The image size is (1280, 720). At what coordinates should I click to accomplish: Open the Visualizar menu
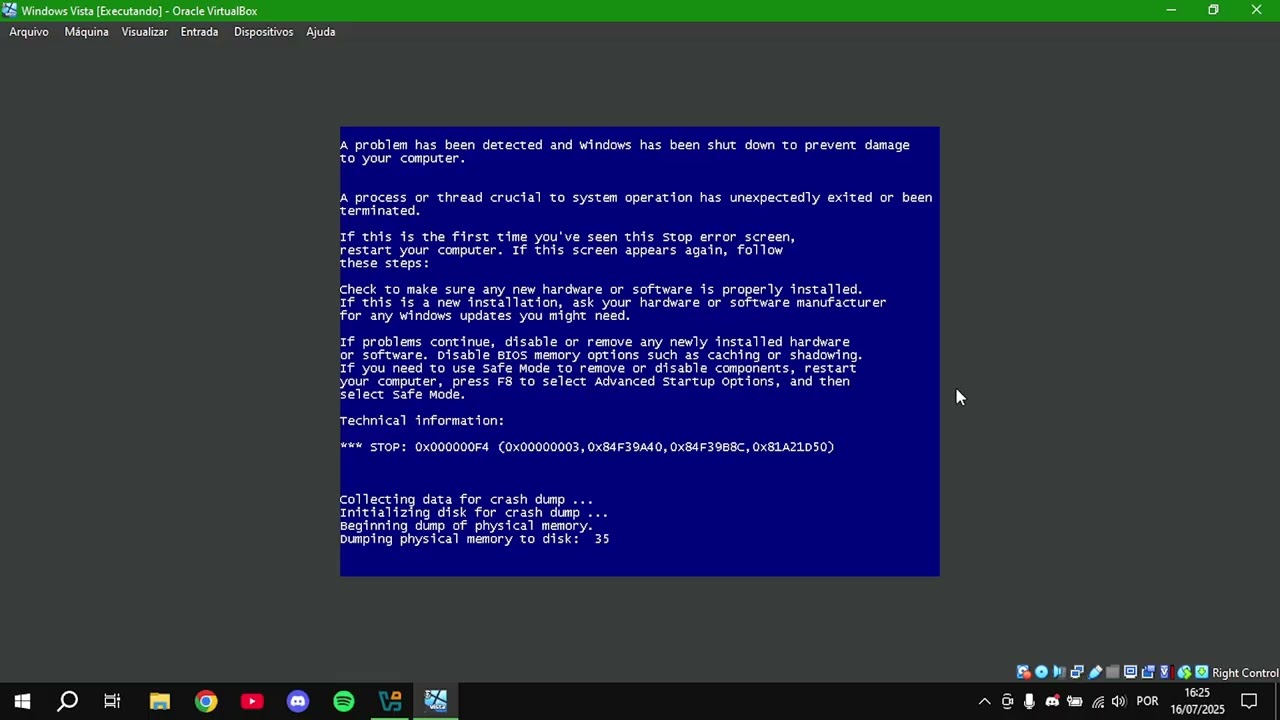pyautogui.click(x=145, y=32)
